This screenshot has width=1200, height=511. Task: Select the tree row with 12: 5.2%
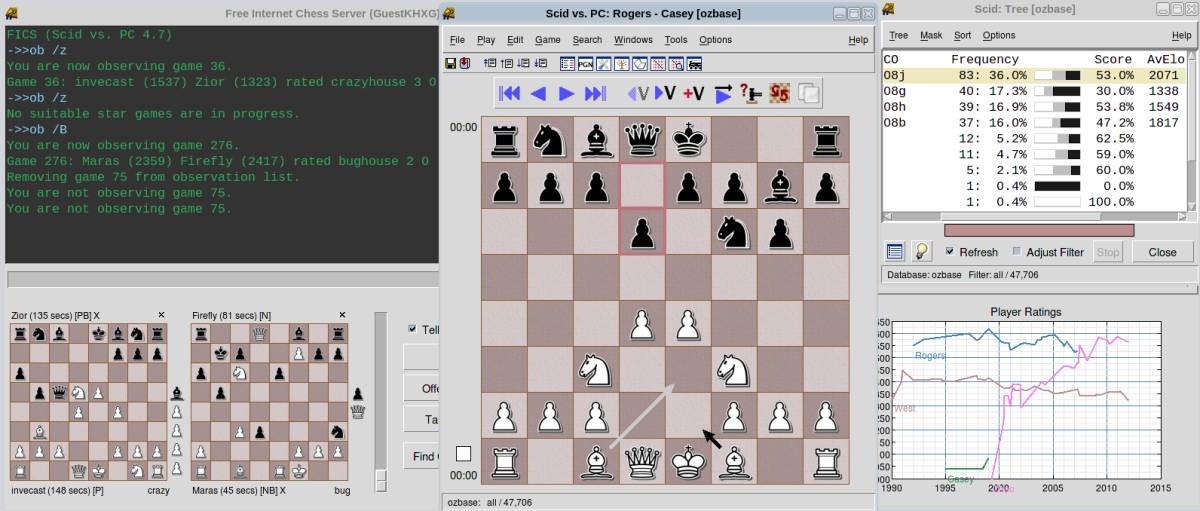click(x=1032, y=138)
